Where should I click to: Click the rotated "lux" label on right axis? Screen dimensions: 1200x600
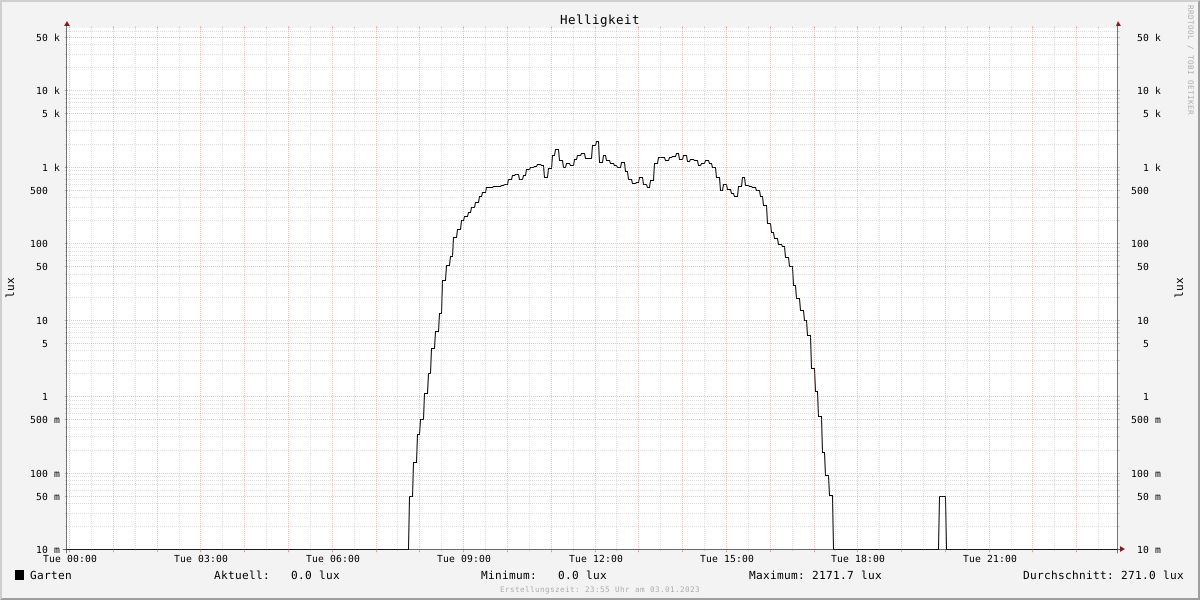tap(1179, 287)
